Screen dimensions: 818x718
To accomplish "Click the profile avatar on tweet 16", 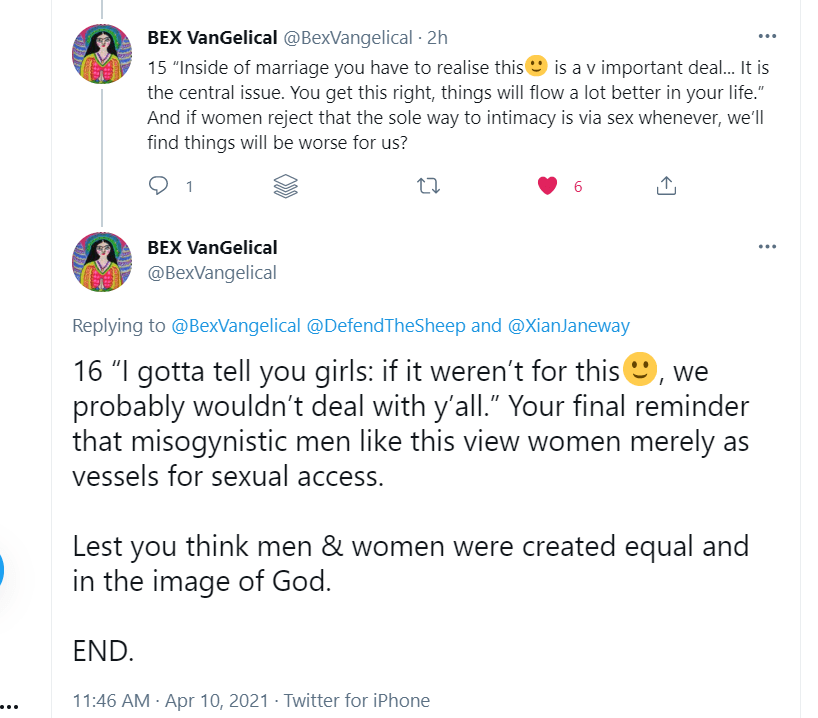I will (x=103, y=261).
